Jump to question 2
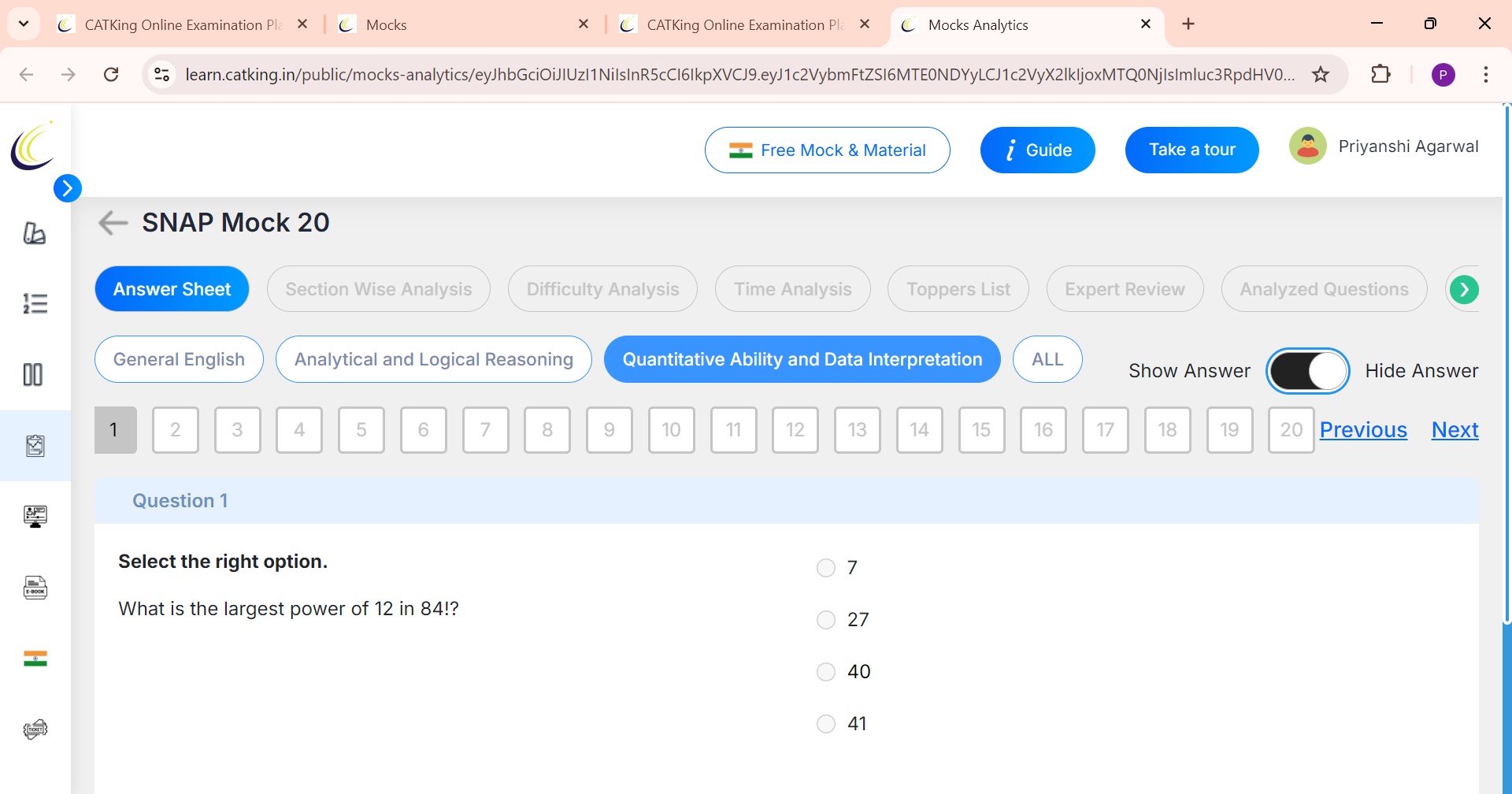Screen dimensions: 1512x794 [175, 430]
